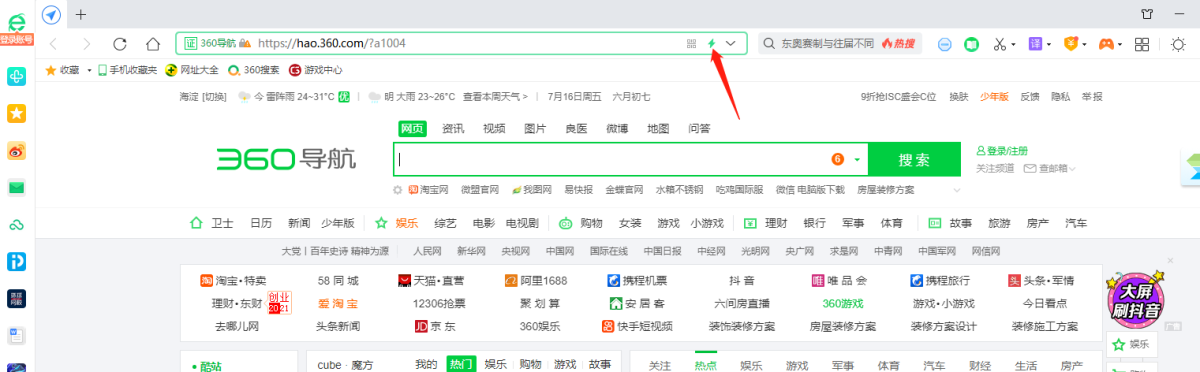Open 少年版 mode in top right
This screenshot has width=1200, height=372.
[994, 97]
